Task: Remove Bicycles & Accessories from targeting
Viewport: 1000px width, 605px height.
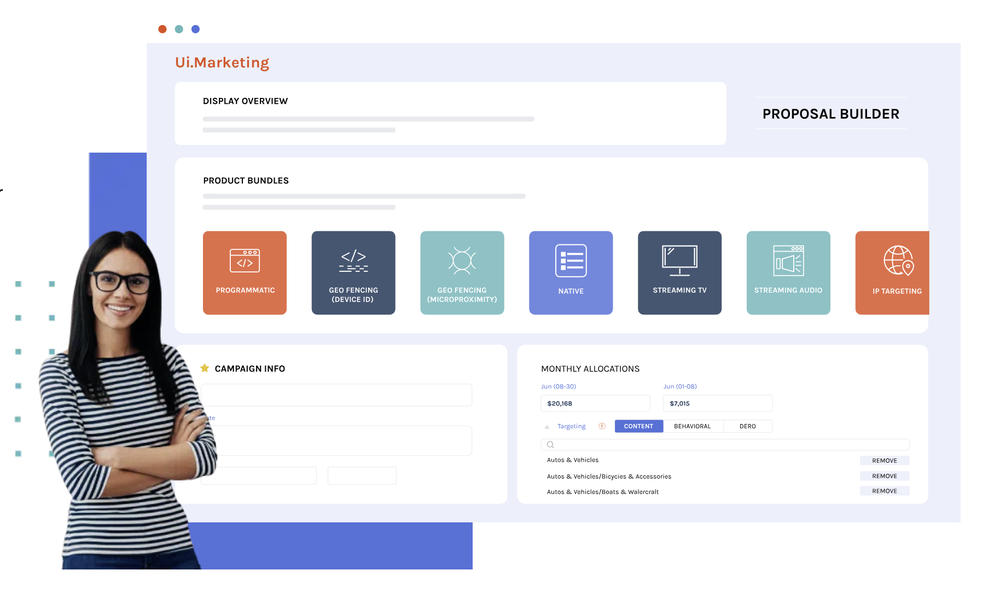Action: click(884, 476)
